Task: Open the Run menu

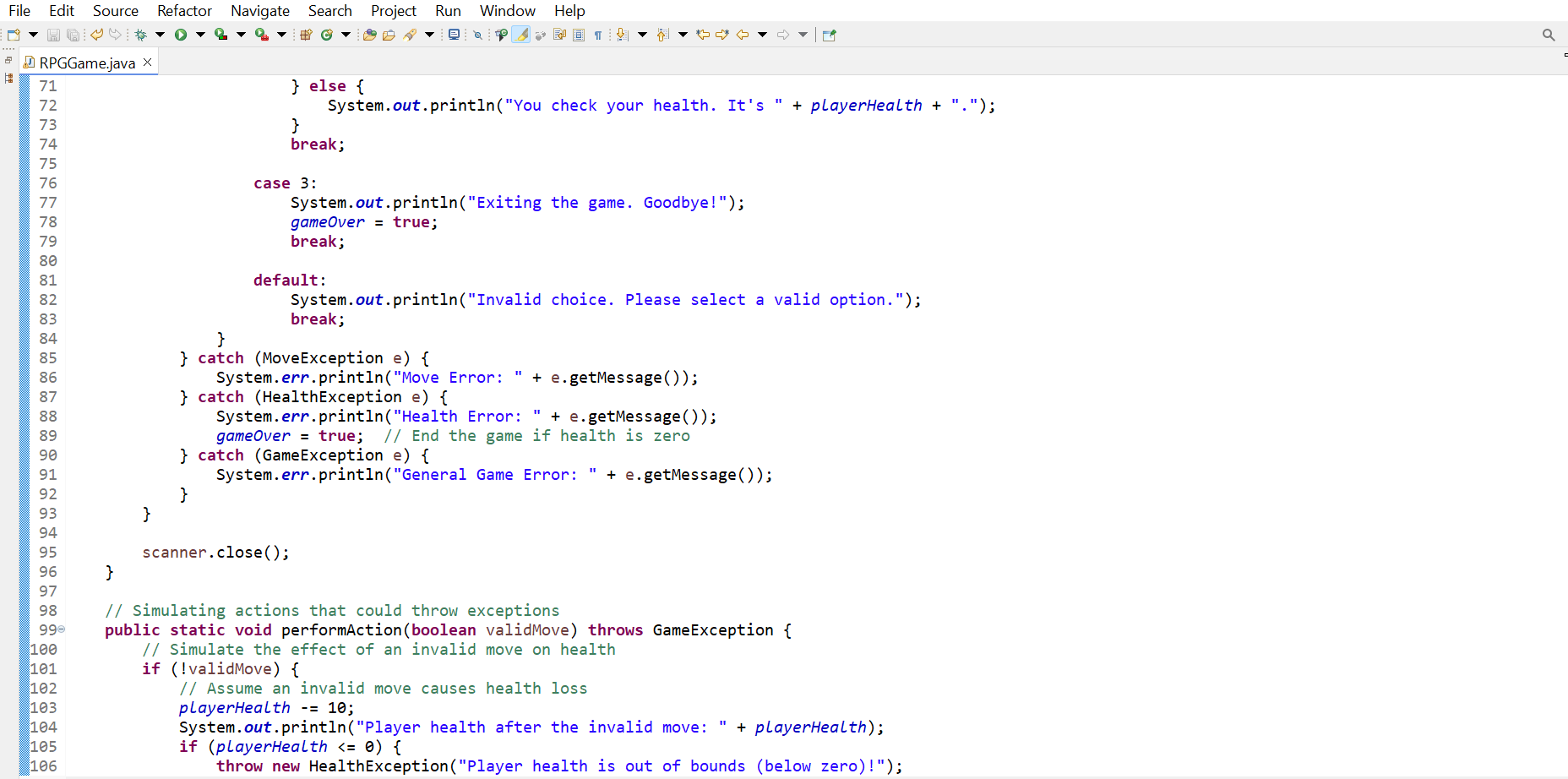Action: pyautogui.click(x=448, y=11)
